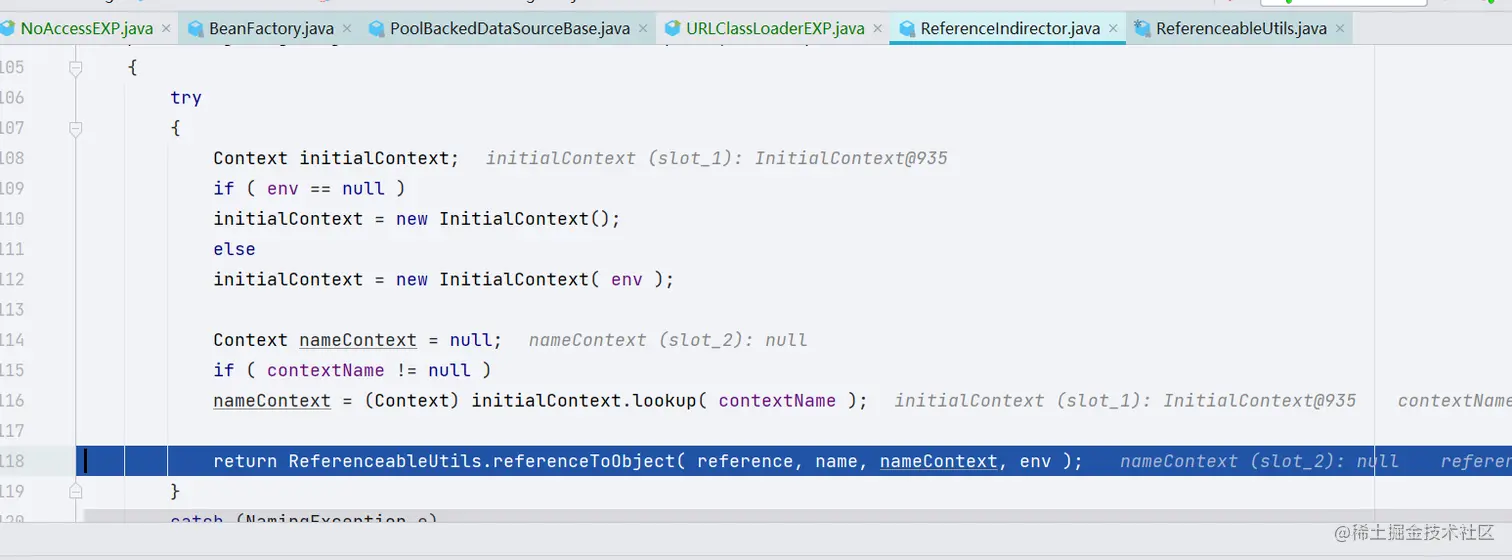1512x560 pixels.
Task: Click the return keyword on line 118
Action: (x=245, y=461)
